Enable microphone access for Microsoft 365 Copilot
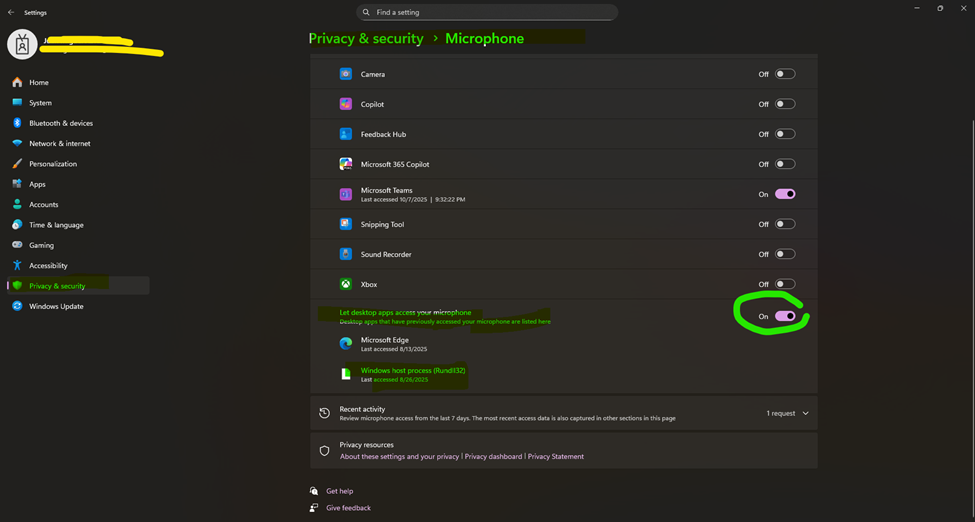Viewport: 975px width, 522px height. pyautogui.click(x=785, y=164)
